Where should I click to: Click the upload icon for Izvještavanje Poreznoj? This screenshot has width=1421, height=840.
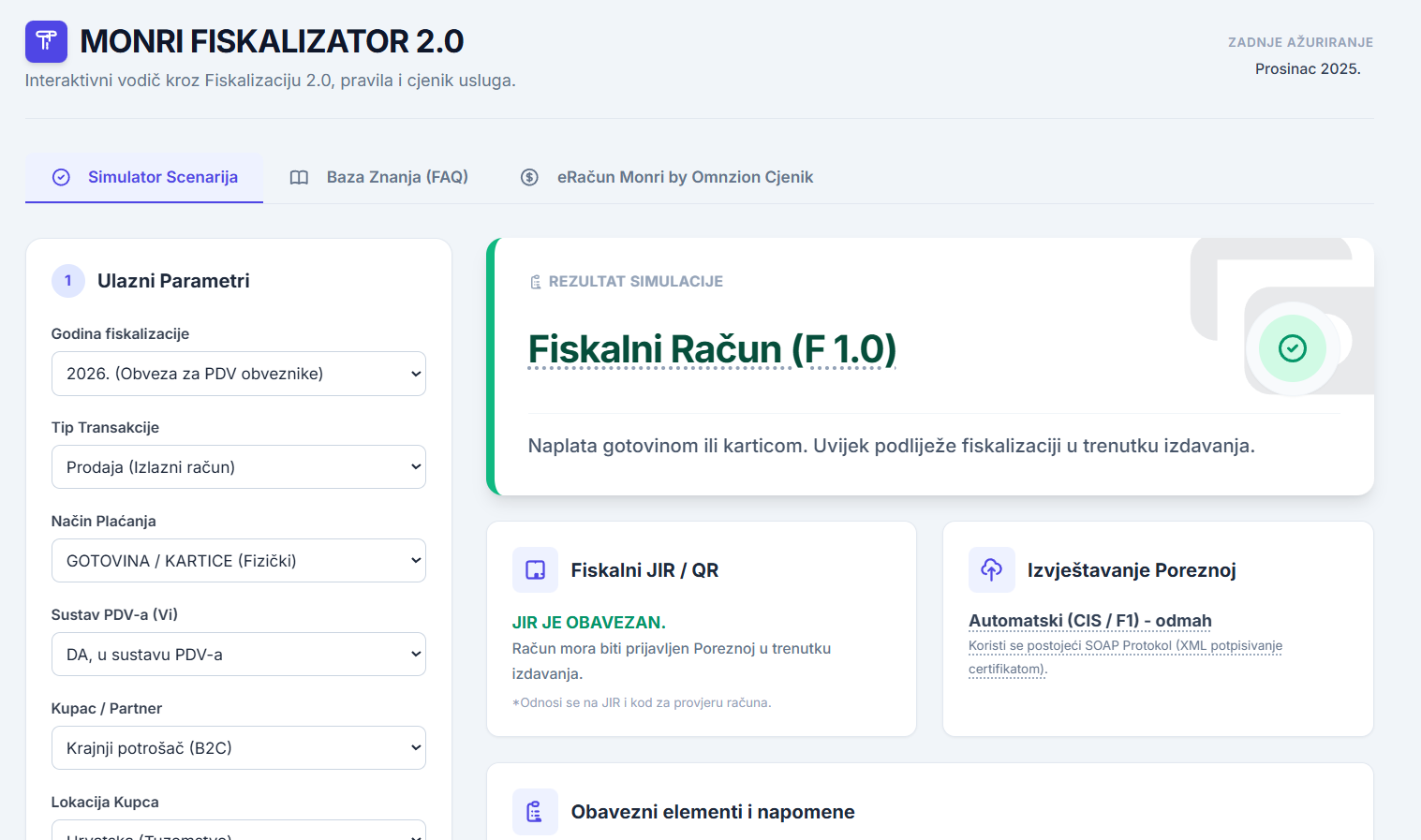click(992, 569)
